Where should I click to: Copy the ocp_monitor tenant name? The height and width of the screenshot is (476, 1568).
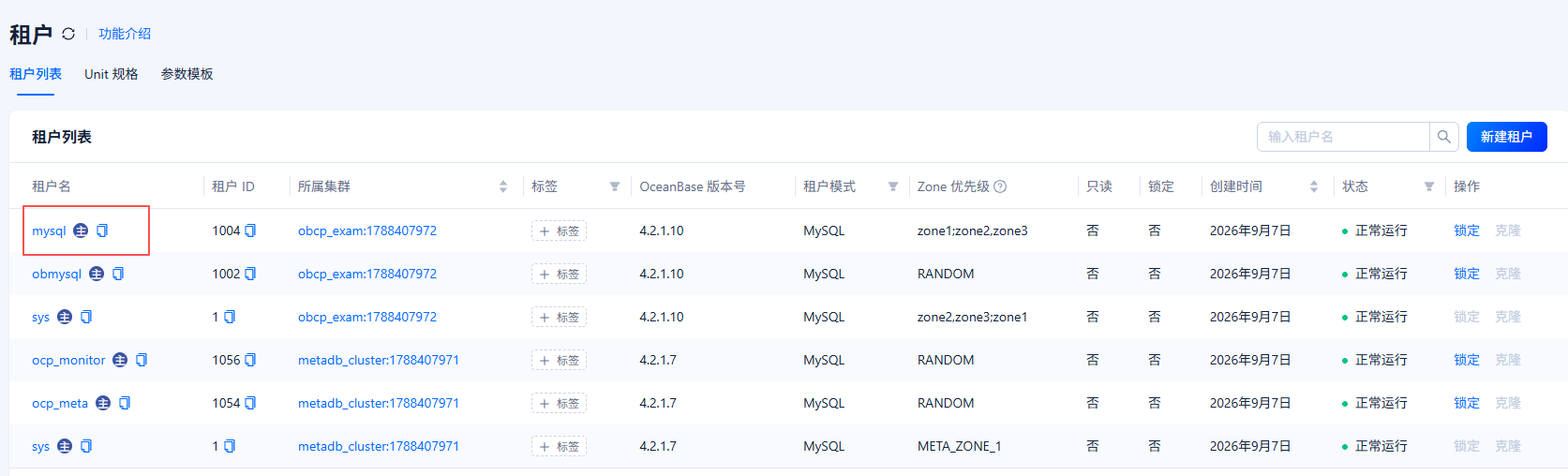click(142, 360)
